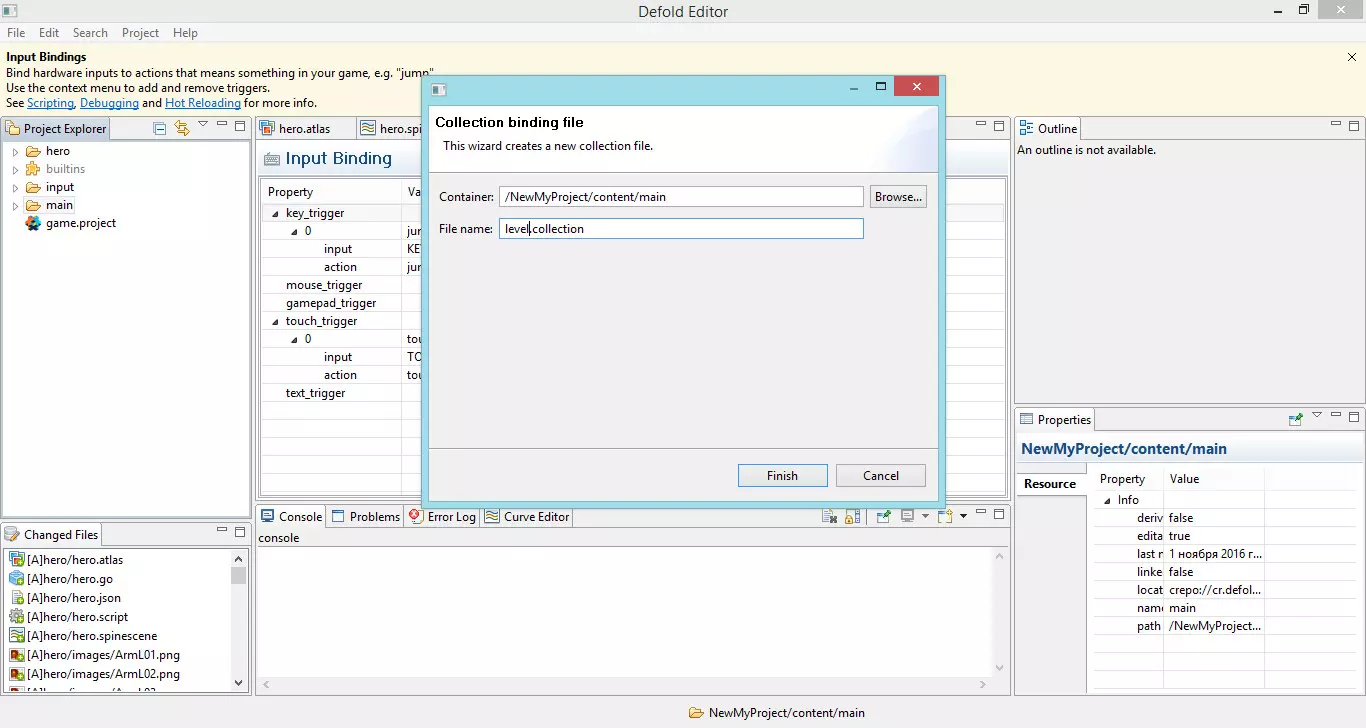Clear the console output using its toolbar icon
Viewport: 1366px width, 728px height.
point(829,517)
